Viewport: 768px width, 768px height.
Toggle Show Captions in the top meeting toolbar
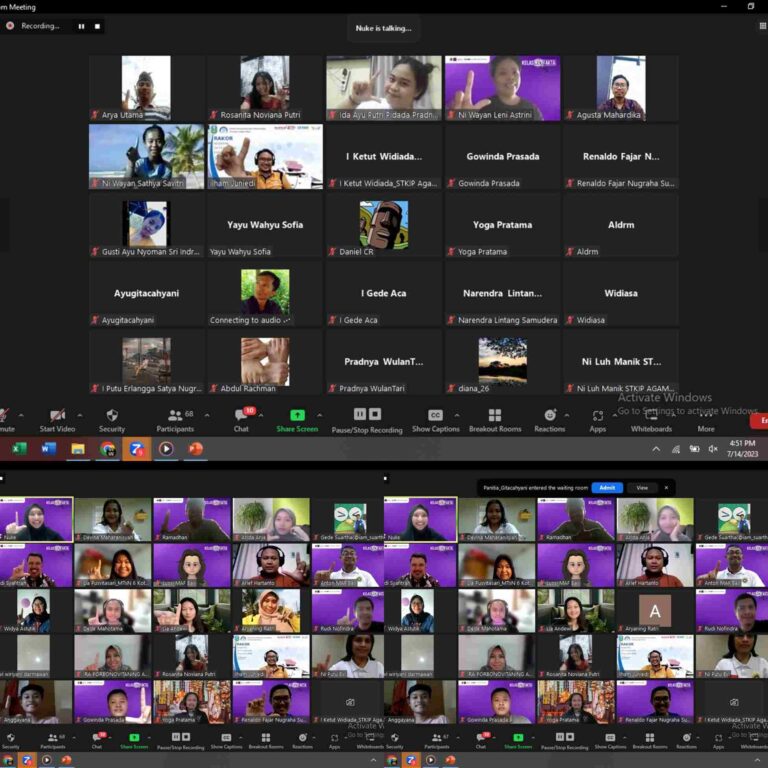pyautogui.click(x=435, y=420)
